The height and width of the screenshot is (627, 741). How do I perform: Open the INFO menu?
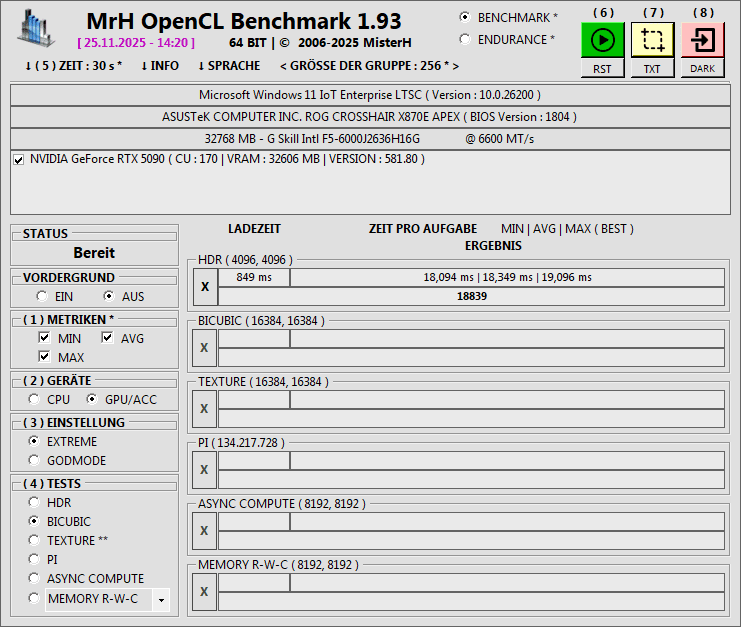[160, 66]
